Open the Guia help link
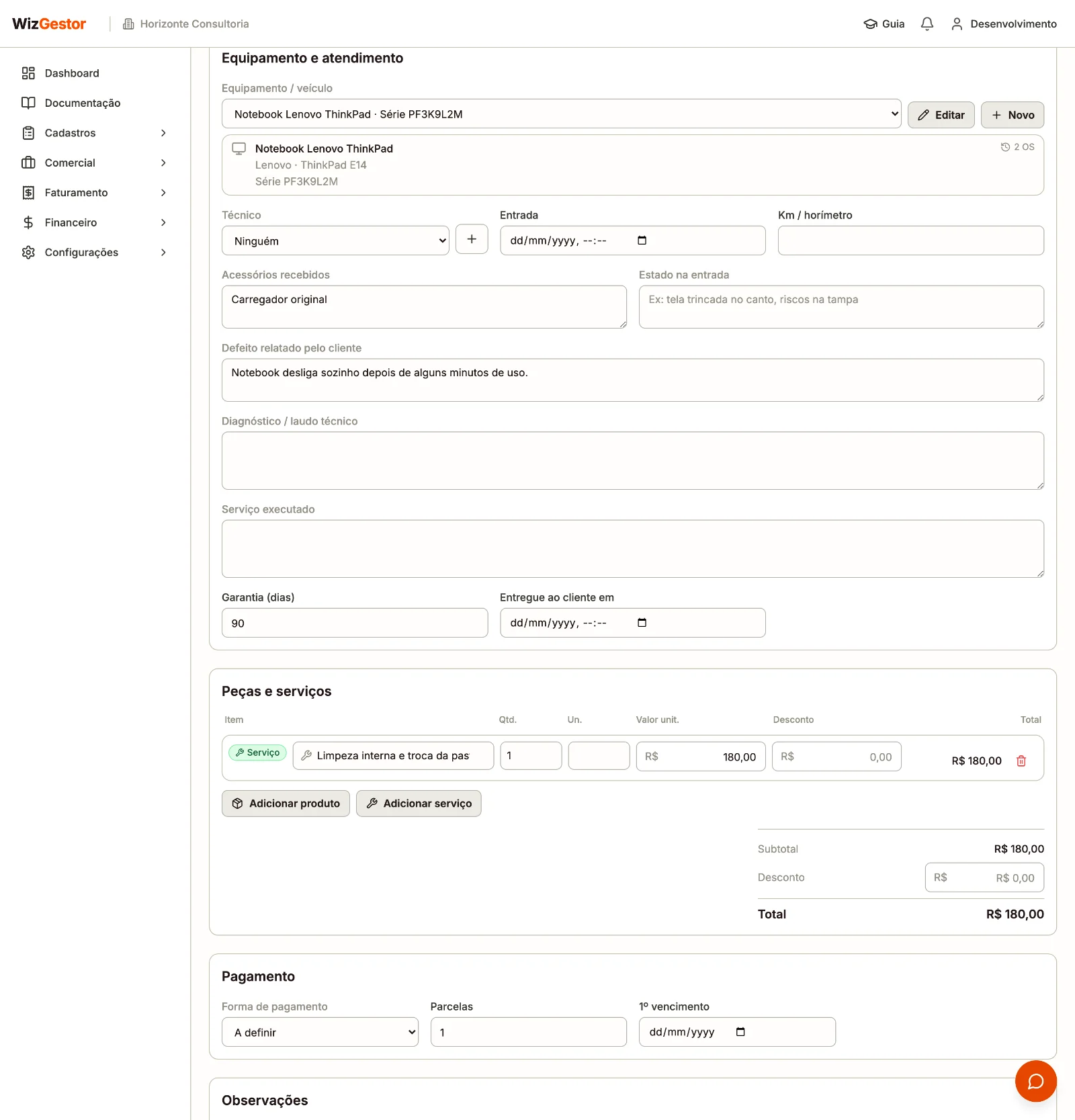This screenshot has height=1120, width=1075. [884, 24]
